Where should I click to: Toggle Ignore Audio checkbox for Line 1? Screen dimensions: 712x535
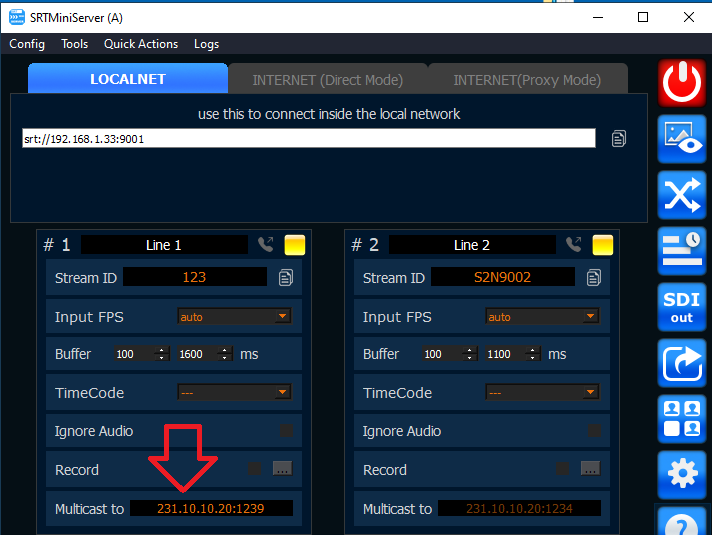287,430
